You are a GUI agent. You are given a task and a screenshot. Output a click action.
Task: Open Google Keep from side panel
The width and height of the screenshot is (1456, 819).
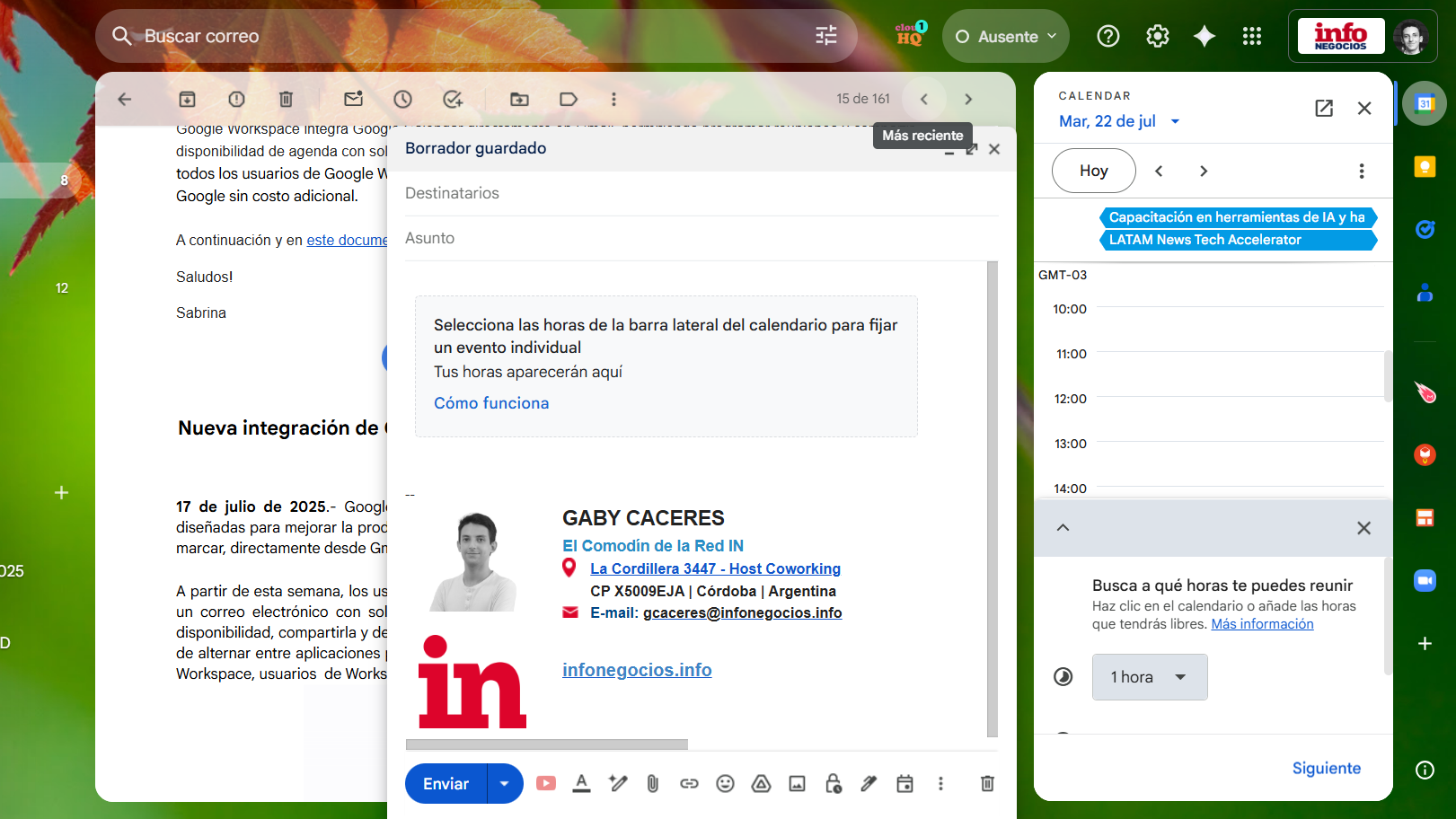[1425, 167]
